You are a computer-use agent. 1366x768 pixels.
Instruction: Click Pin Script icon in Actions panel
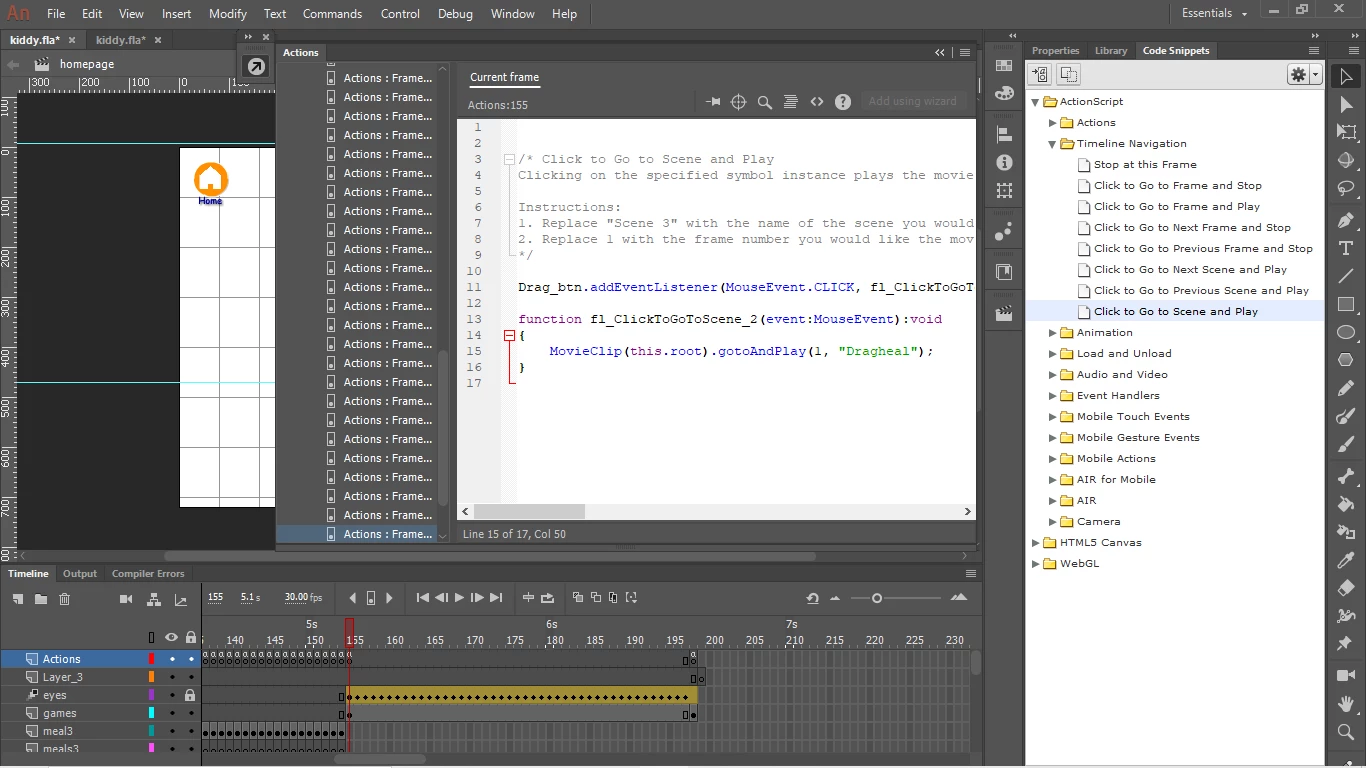[713, 102]
